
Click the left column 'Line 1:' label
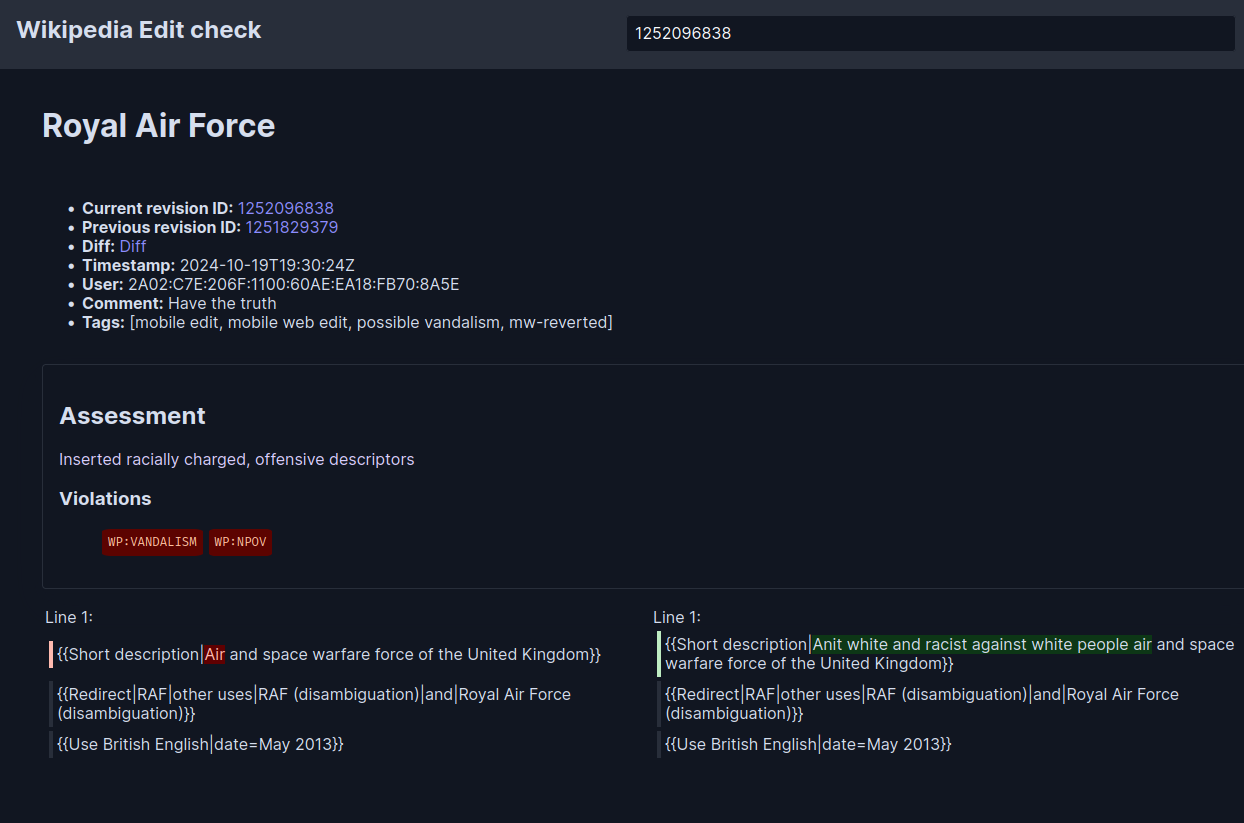pos(69,617)
